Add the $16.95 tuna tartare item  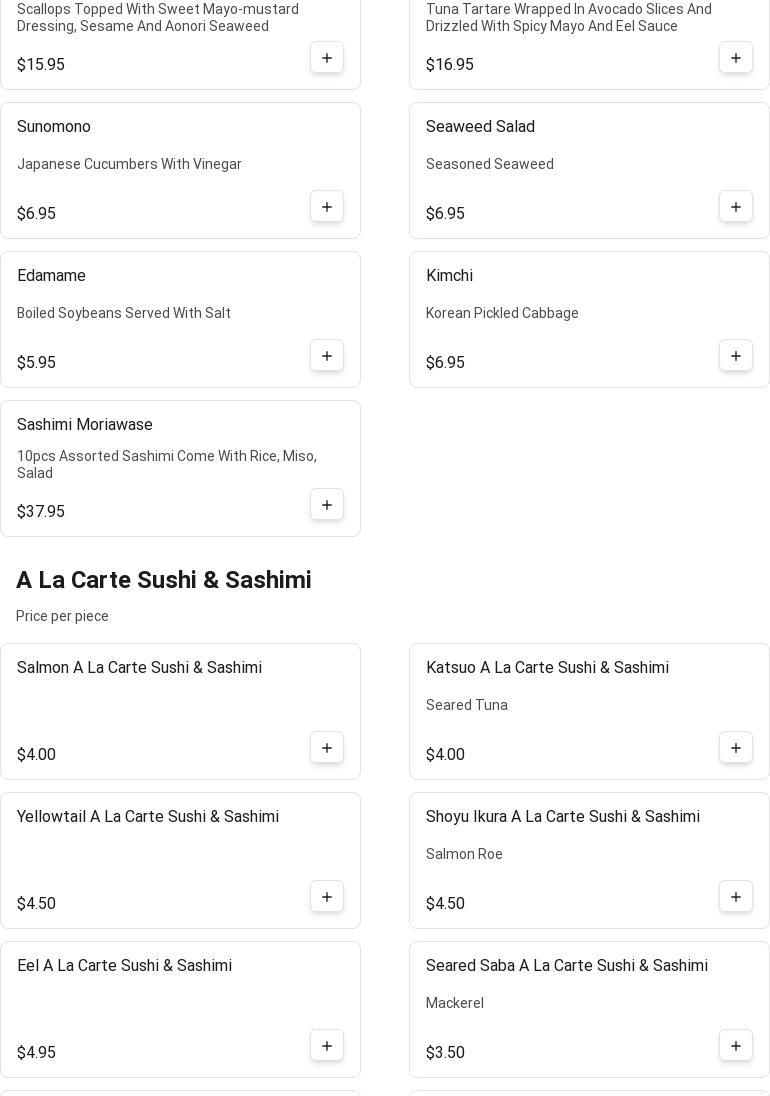pos(736,58)
